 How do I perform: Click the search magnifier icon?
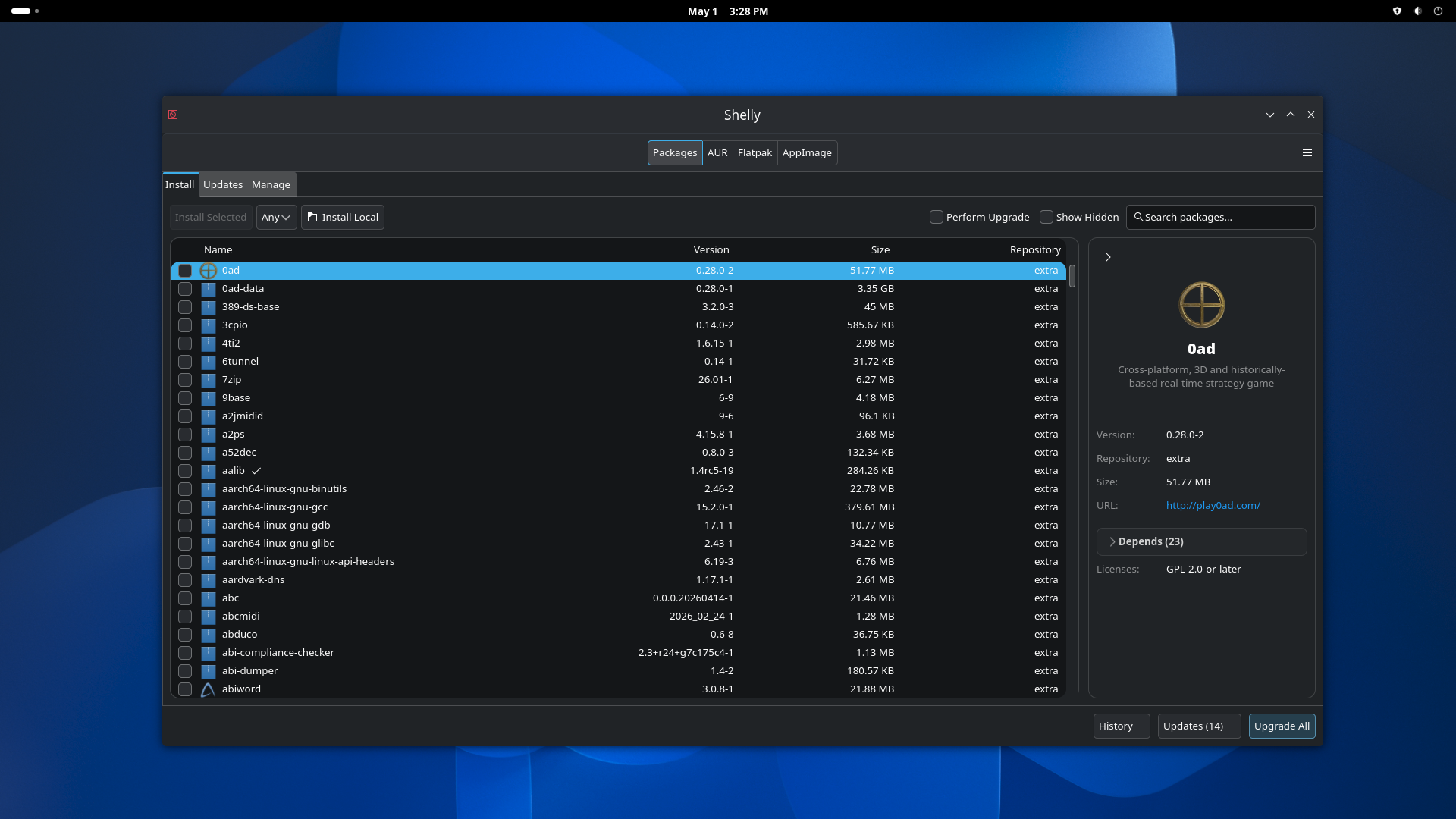tap(1138, 217)
